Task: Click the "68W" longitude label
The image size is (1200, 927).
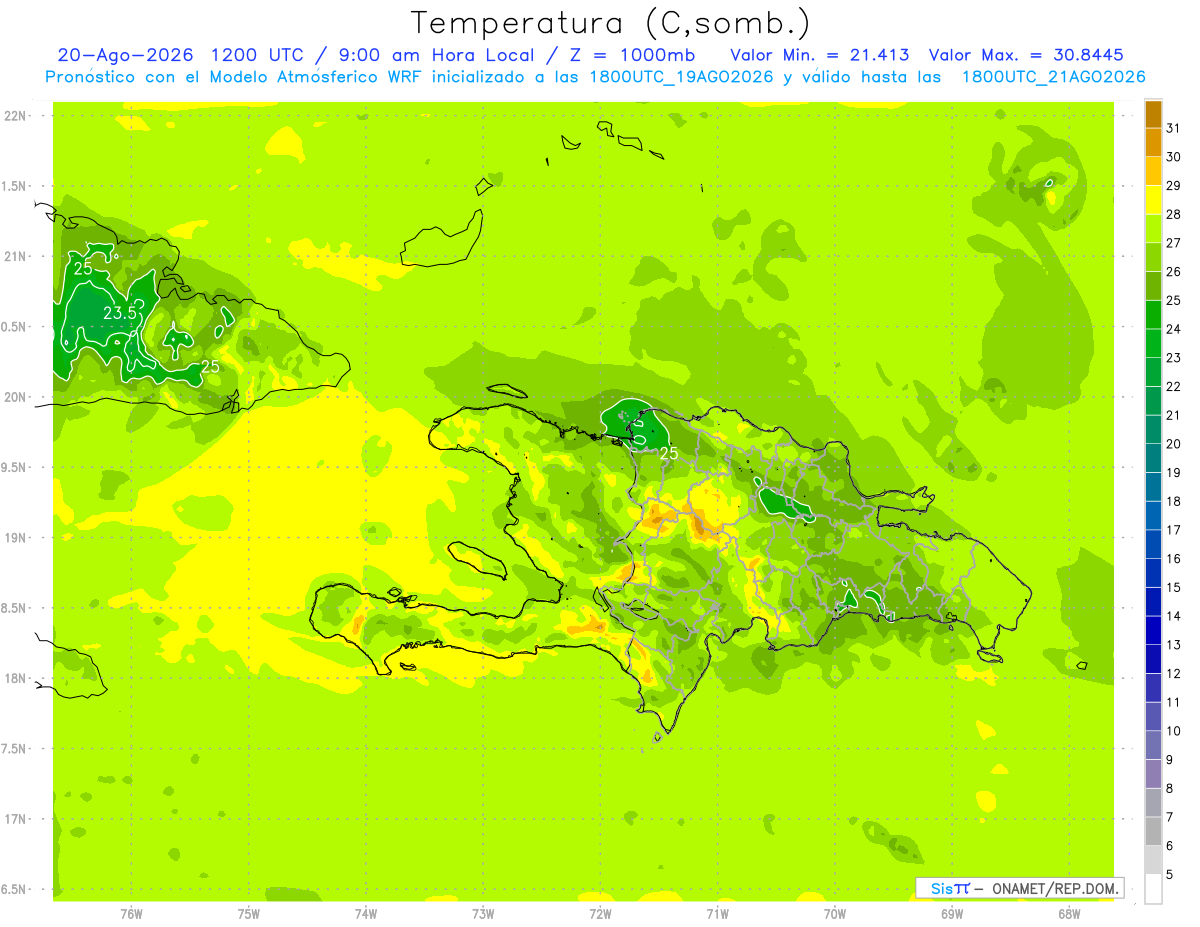Action: click(1068, 913)
